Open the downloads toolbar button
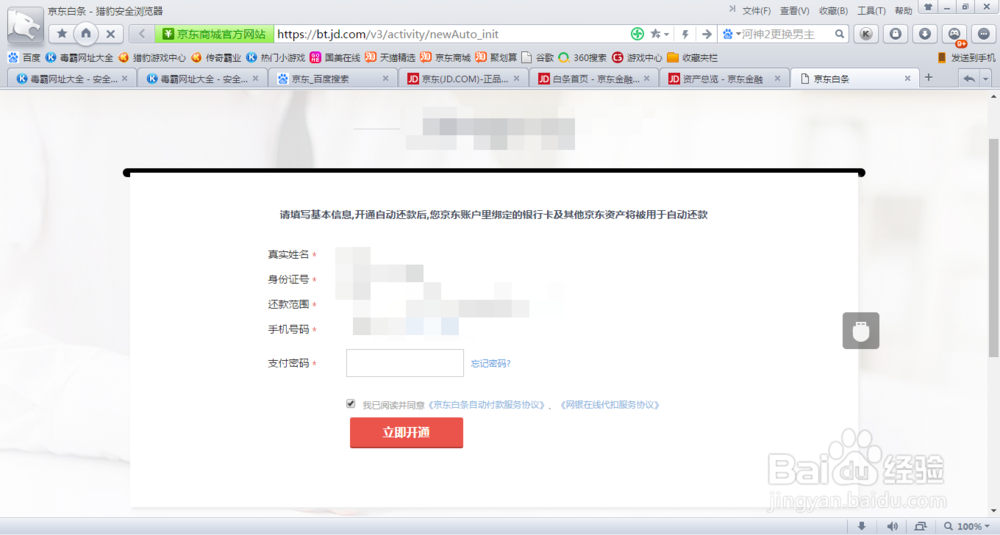The image size is (1000, 535). [x=925, y=34]
